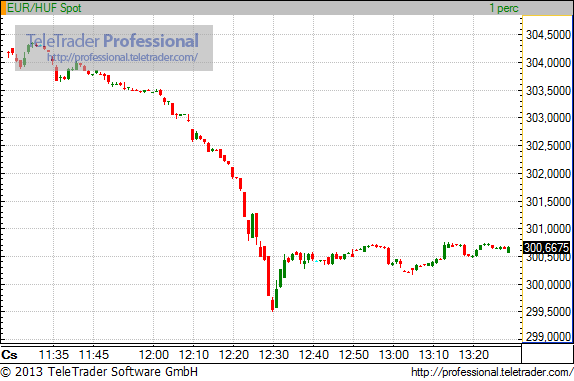574x381 pixels.
Task: Click the 12:40 time axis label
Action: pos(314,355)
